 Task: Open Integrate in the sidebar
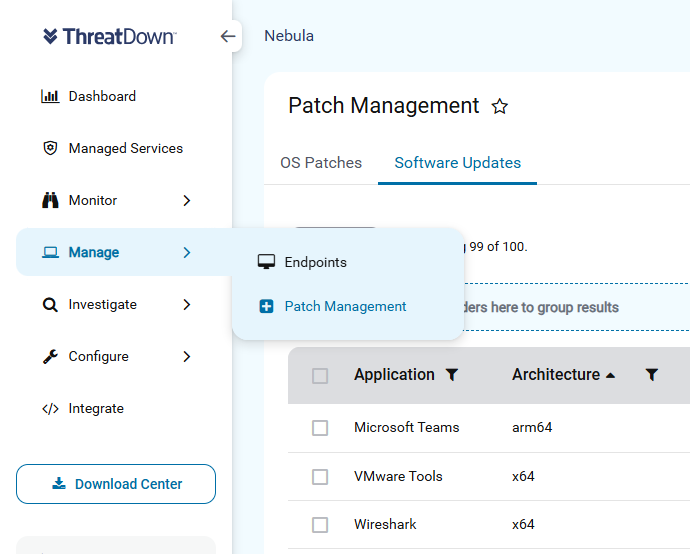pos(96,409)
